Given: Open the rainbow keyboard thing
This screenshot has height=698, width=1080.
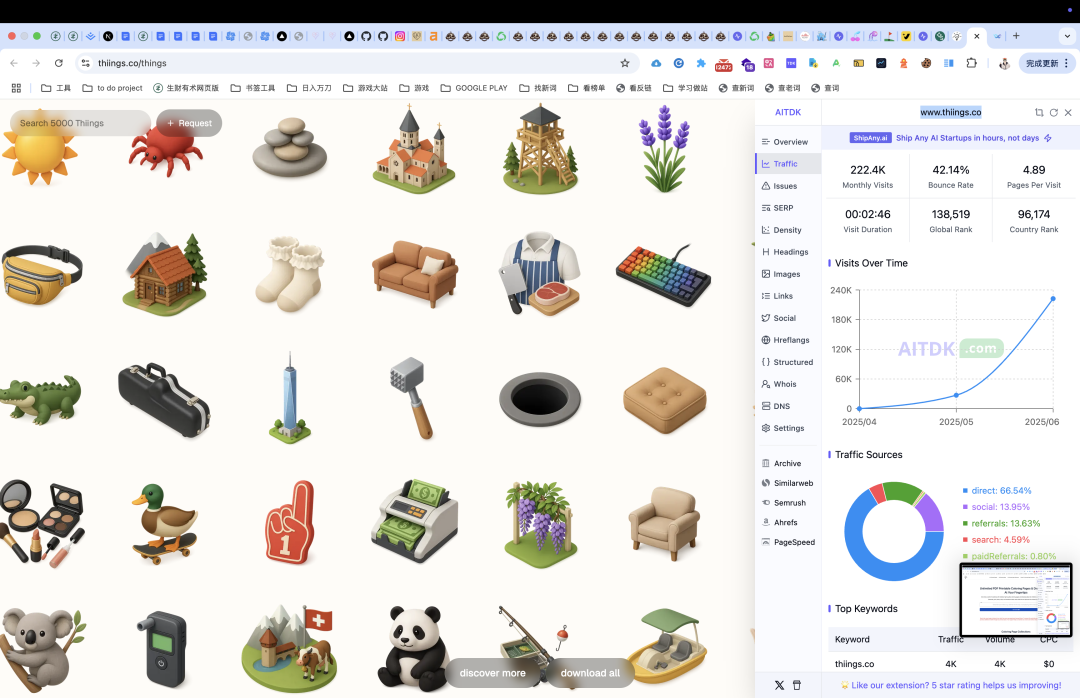Looking at the screenshot, I should point(663,274).
